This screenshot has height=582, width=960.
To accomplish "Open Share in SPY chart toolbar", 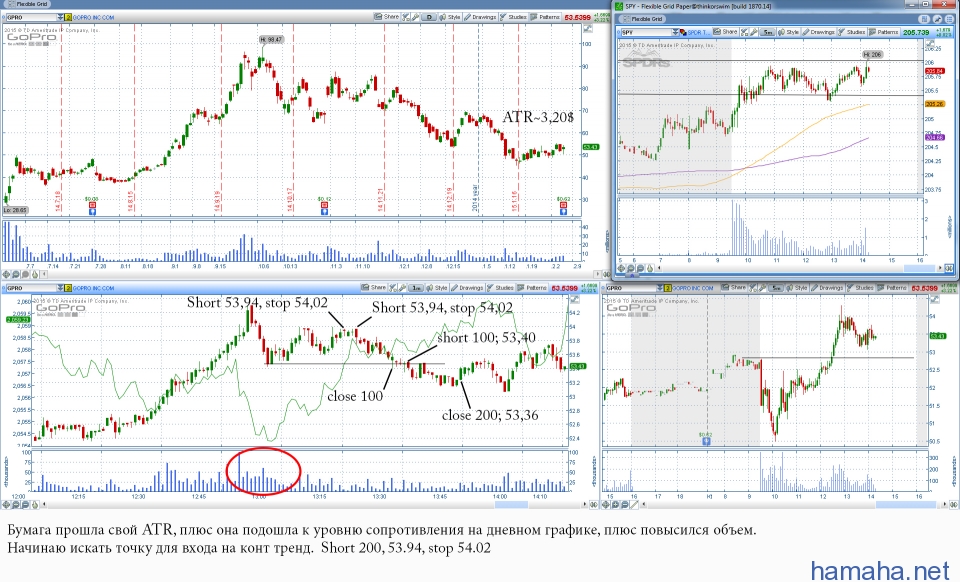I will pos(726,32).
